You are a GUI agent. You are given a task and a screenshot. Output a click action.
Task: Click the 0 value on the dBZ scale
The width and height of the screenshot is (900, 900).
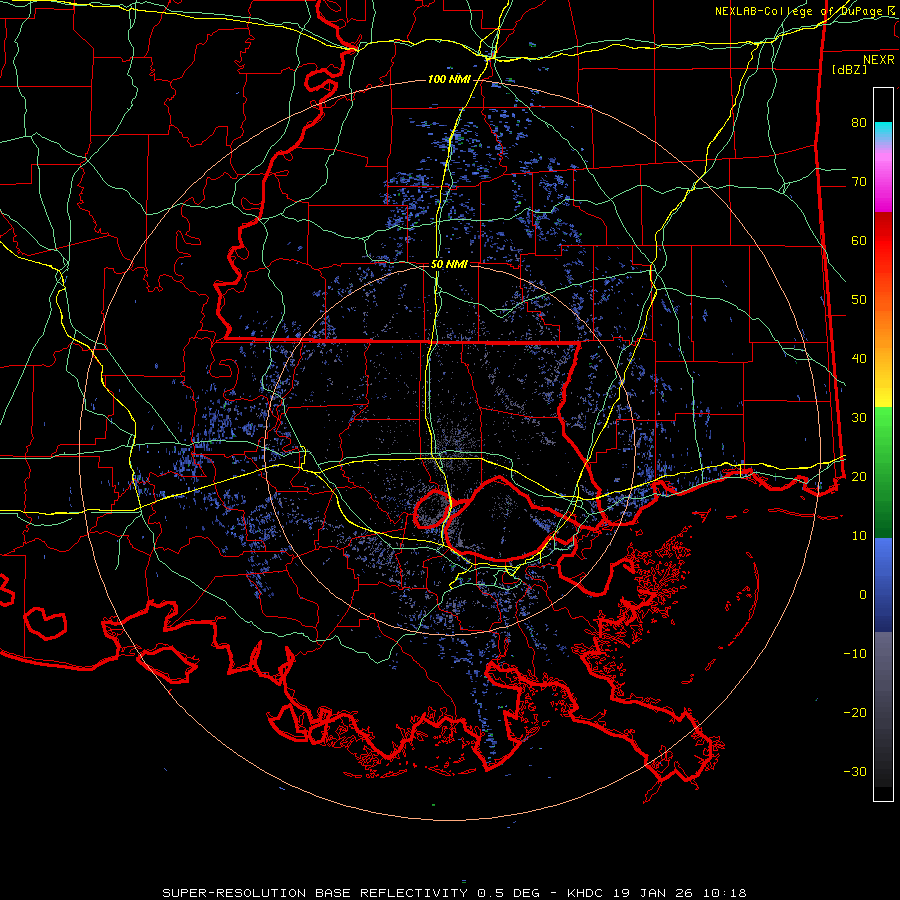tap(863, 595)
